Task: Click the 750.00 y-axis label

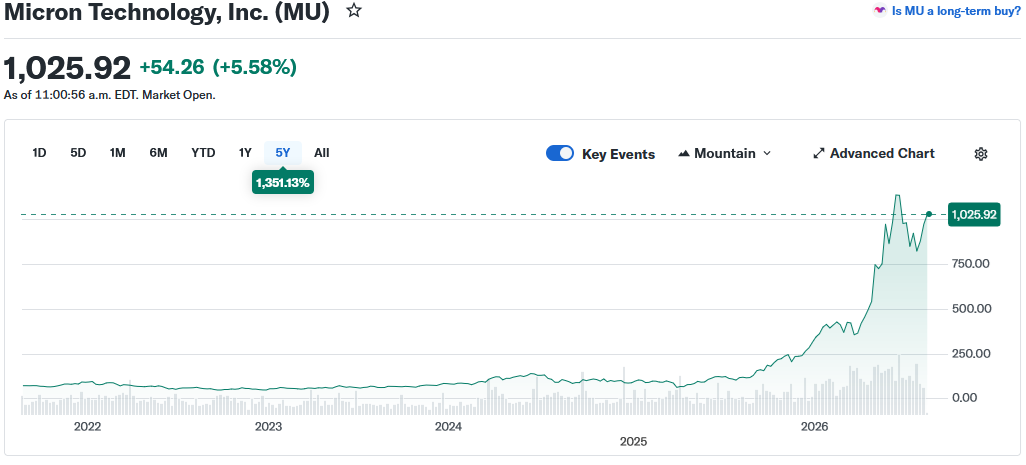Action: 971,264
